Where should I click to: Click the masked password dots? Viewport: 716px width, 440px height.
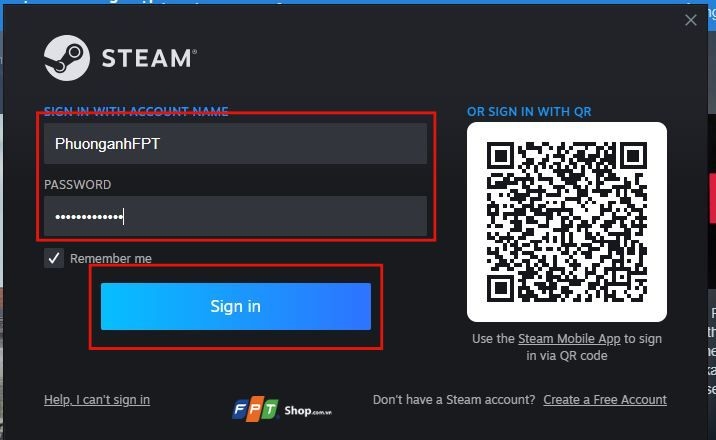point(89,217)
